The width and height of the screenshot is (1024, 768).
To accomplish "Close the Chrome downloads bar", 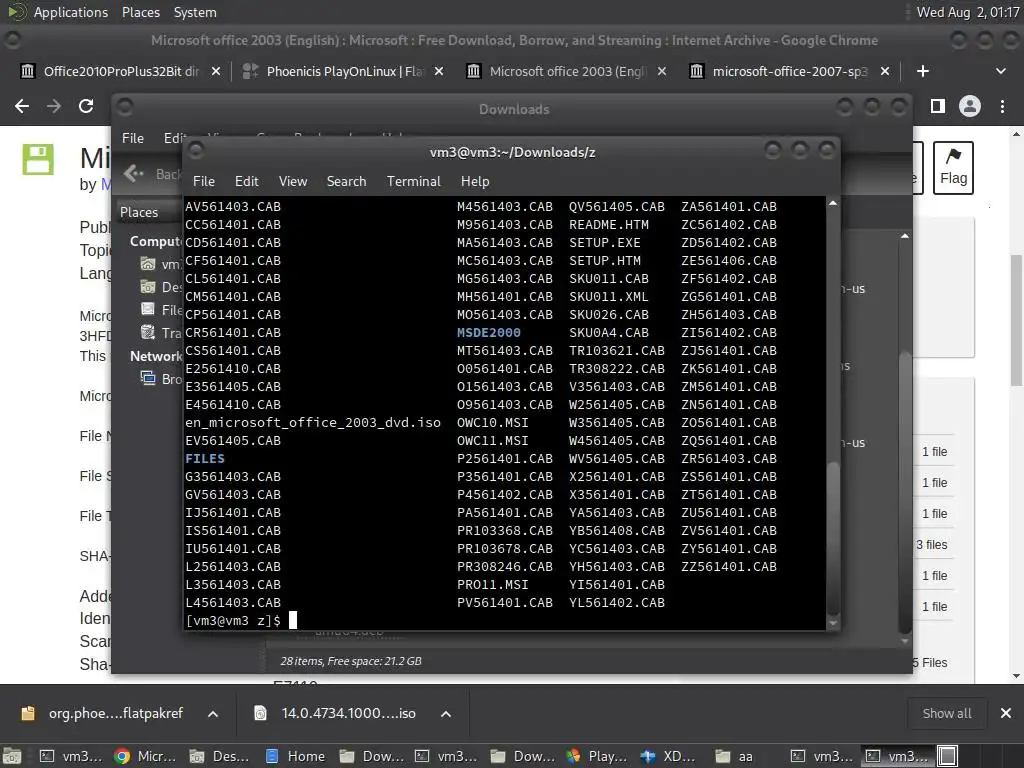I will pos(1006,713).
